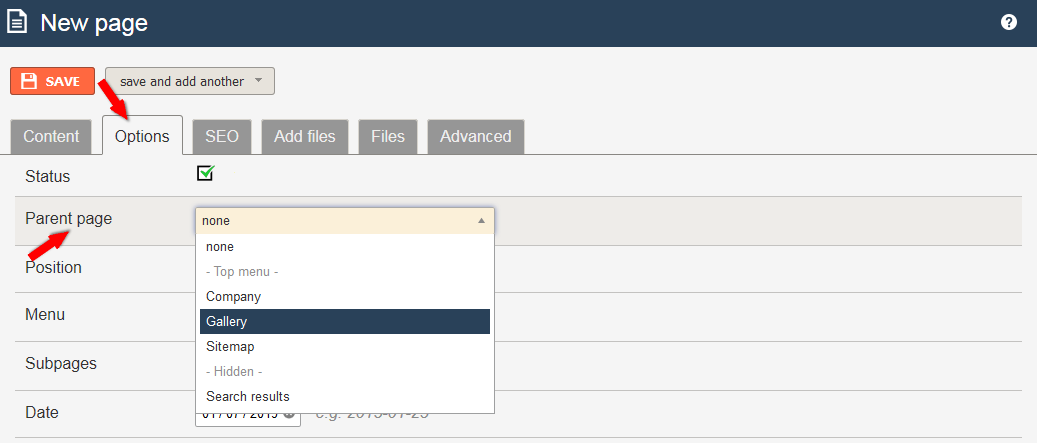Open the SEO tab
Image resolution: width=1037 pixels, height=443 pixels.
click(222, 137)
